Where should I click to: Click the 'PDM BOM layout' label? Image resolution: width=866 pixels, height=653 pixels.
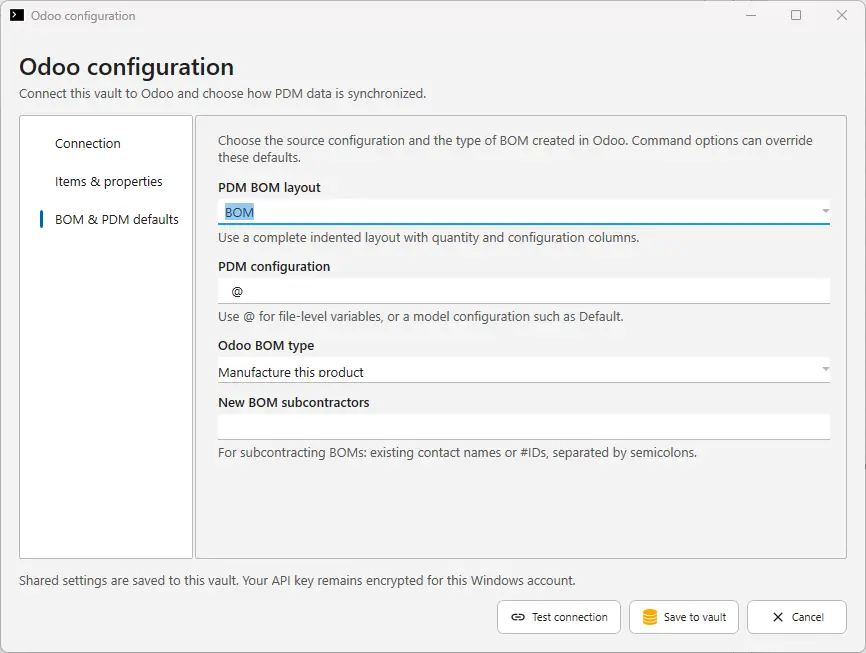[x=269, y=188]
